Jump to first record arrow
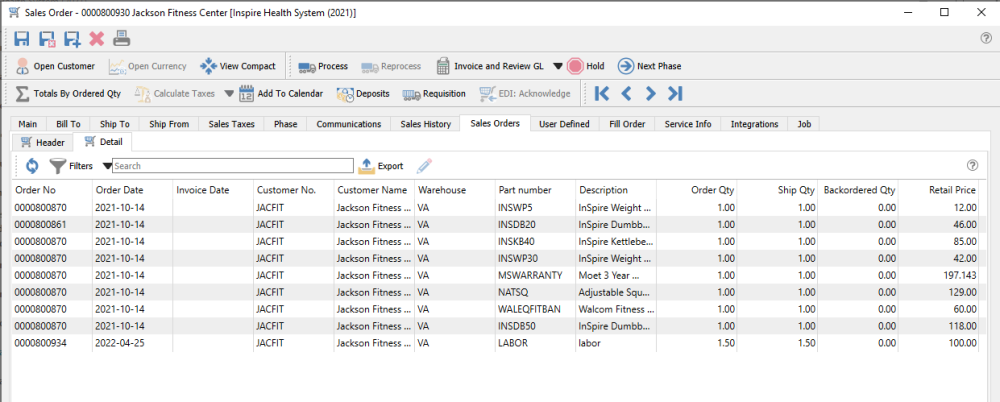Image resolution: width=1000 pixels, height=402 pixels. click(x=601, y=94)
